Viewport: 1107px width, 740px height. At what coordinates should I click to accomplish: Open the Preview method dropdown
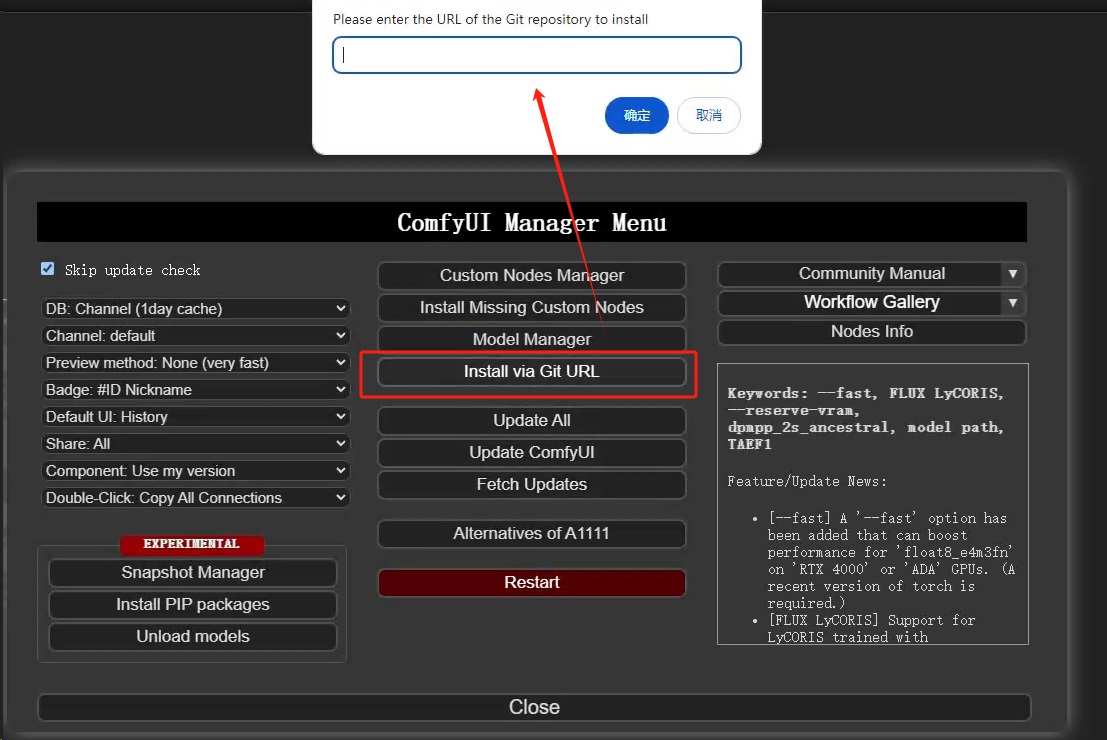pyautogui.click(x=196, y=363)
